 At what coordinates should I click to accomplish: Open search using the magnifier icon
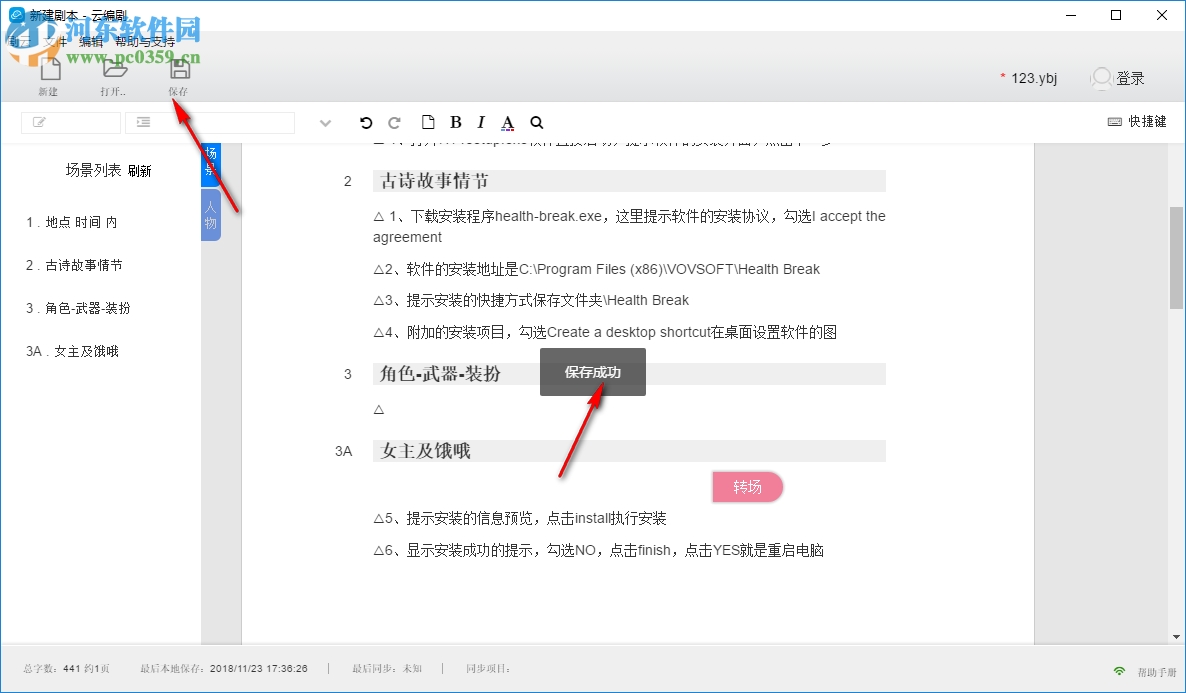click(537, 121)
